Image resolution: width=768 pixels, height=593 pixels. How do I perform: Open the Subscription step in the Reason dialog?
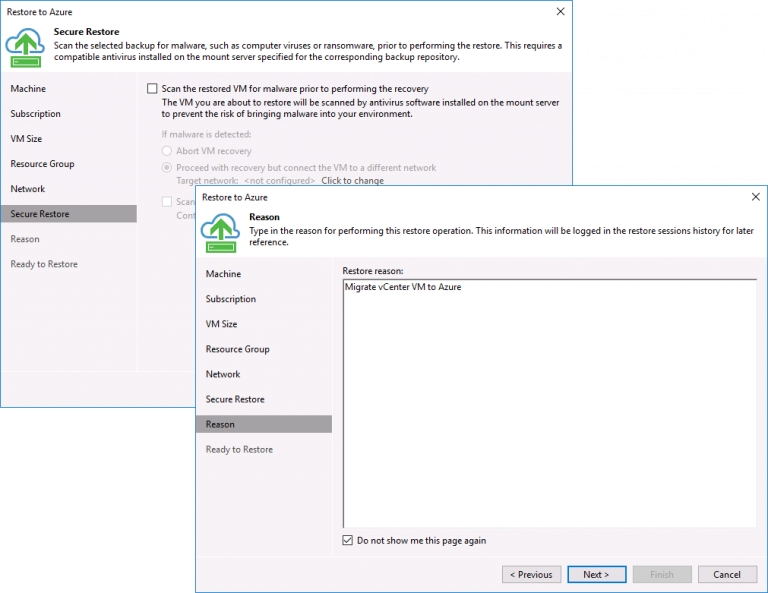[x=231, y=299]
